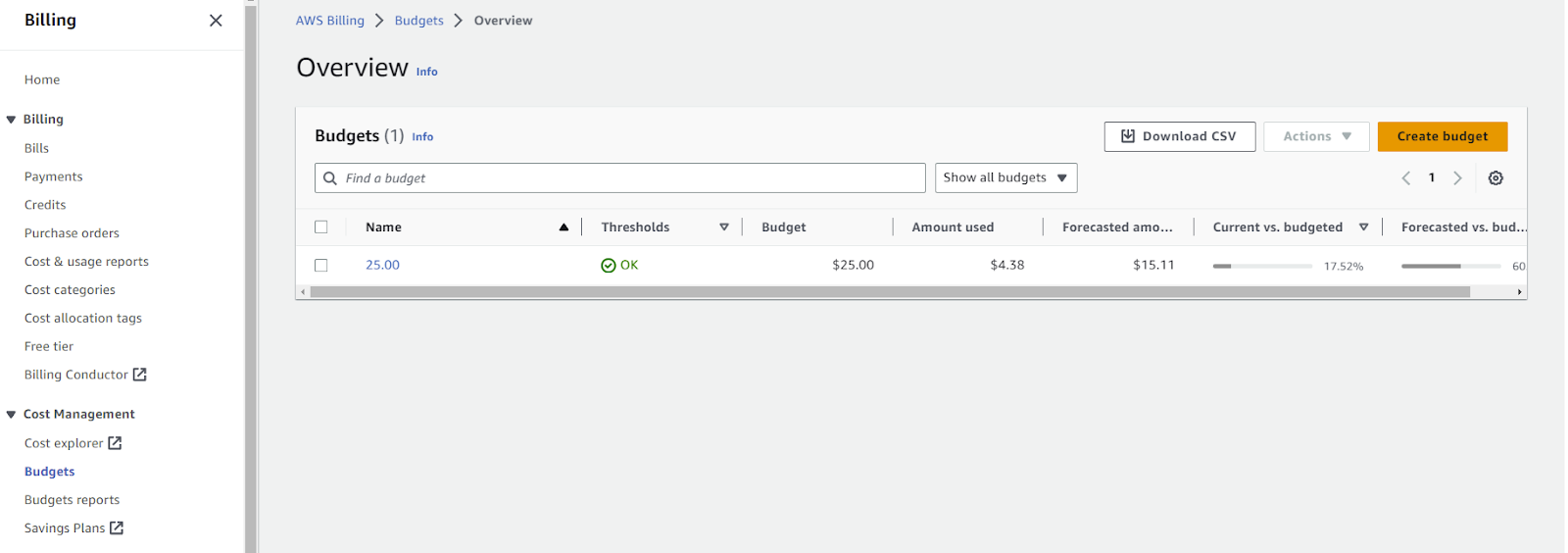The image size is (1568, 553).
Task: Open Budgets reports in the sidebar
Action: (x=72, y=501)
